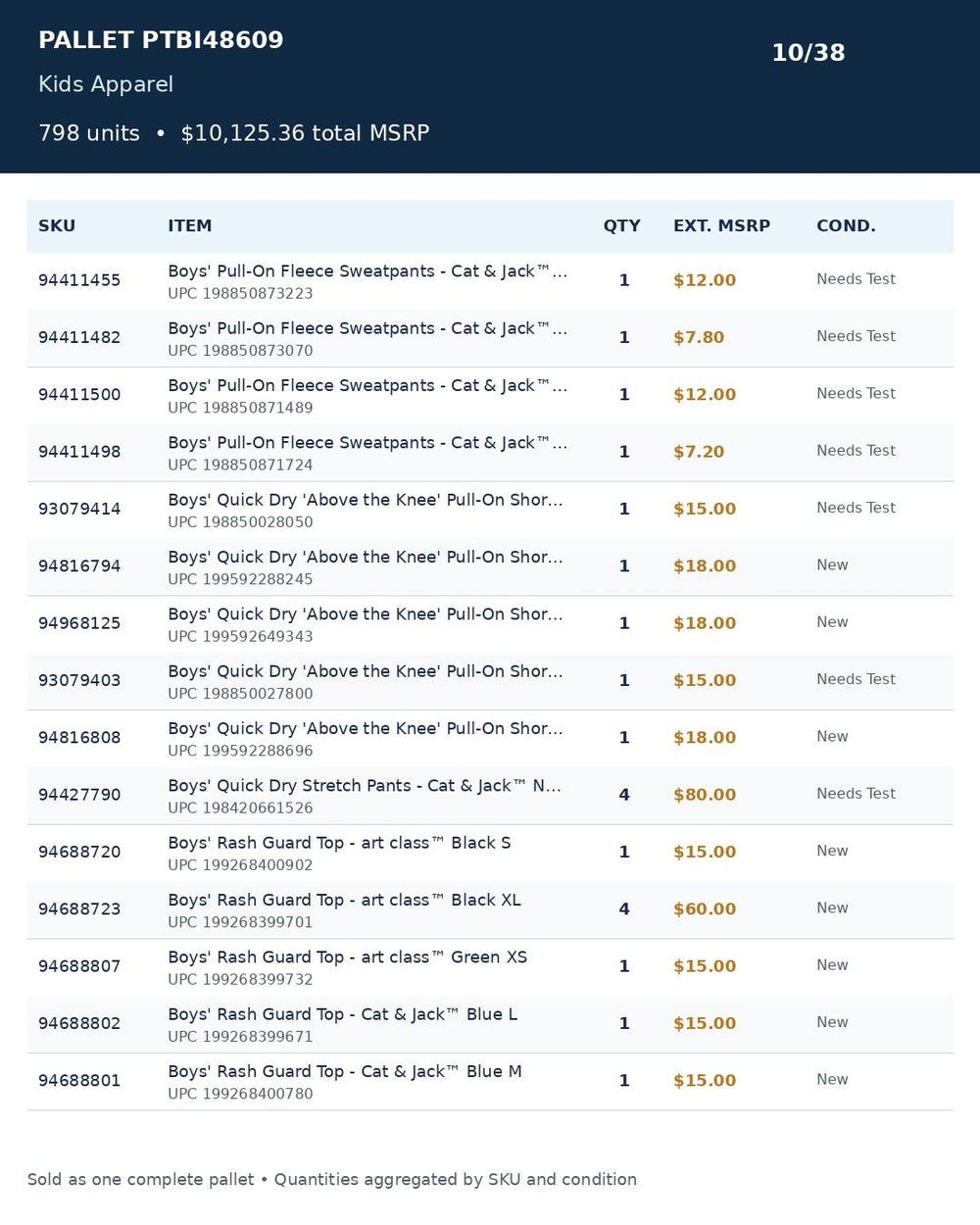Select Rash Guard Top Green XS item
The height and width of the screenshot is (1225, 980).
[x=347, y=957]
